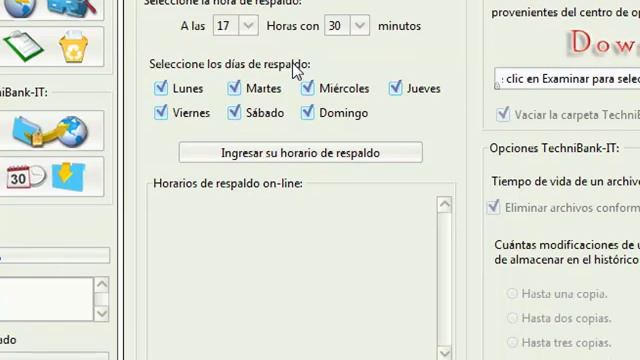640x360 pixels.
Task: Click Ingresar su horario de respaldo button
Action: point(300,153)
